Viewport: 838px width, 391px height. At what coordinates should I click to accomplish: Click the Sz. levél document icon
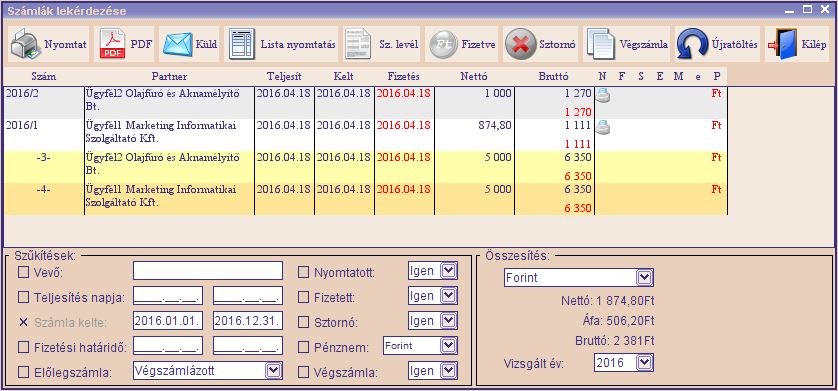(x=358, y=44)
